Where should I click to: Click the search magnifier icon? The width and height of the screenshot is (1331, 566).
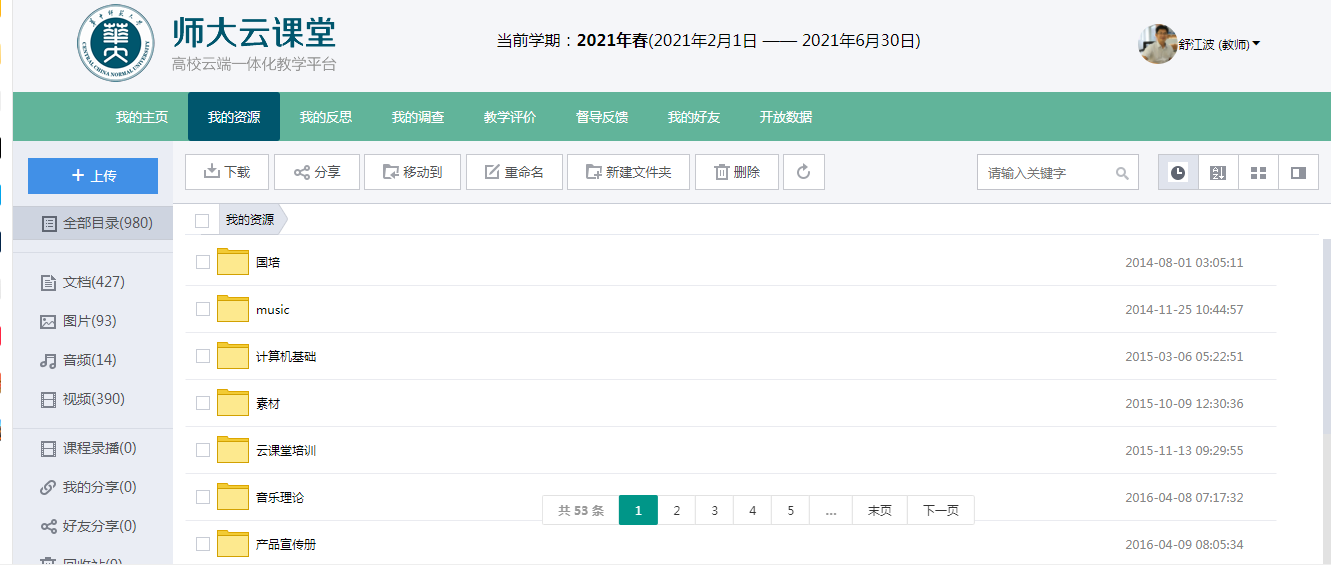(x=1123, y=173)
